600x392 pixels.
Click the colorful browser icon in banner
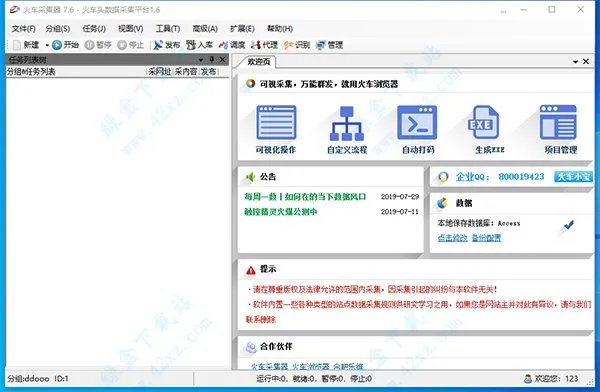[x=251, y=83]
